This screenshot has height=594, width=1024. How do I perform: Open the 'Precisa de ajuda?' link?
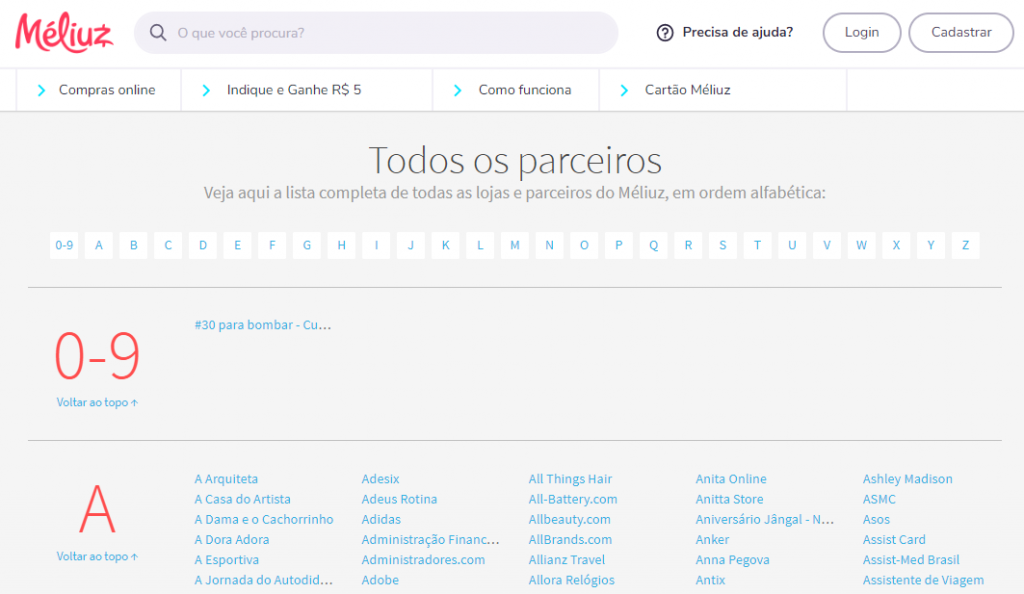coord(737,32)
